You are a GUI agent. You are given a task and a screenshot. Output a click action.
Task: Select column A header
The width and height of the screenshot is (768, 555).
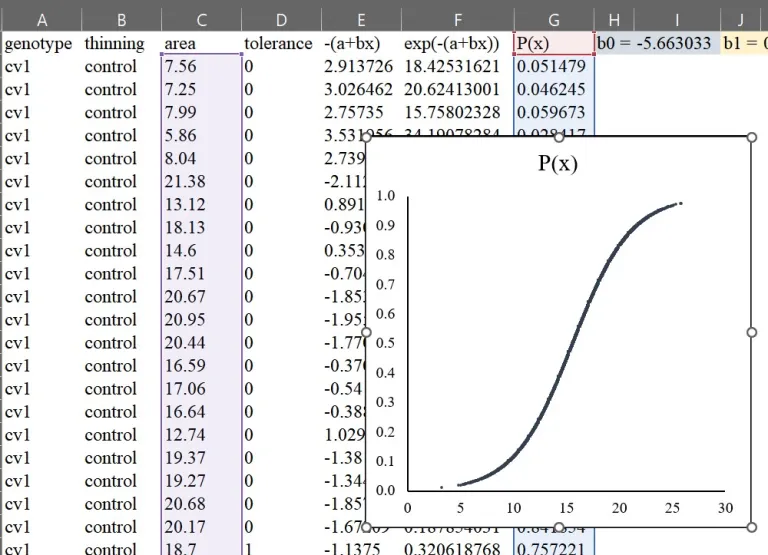click(41, 19)
